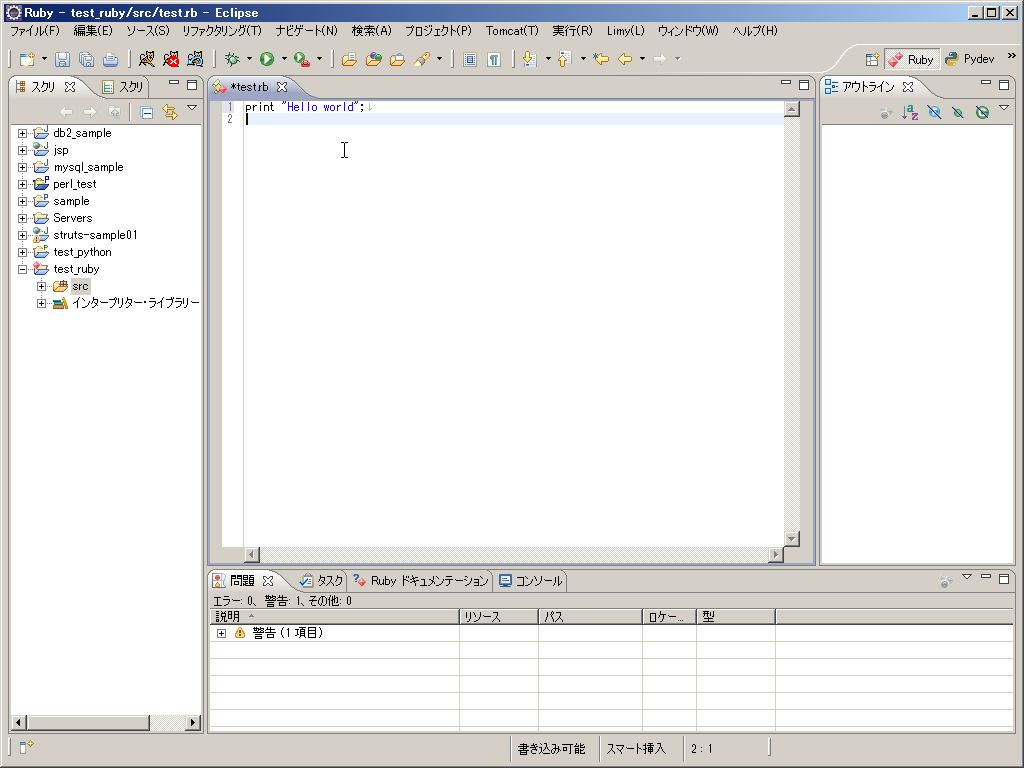Open the Run dropdown arrow
The height and width of the screenshot is (768, 1024).
(x=284, y=59)
